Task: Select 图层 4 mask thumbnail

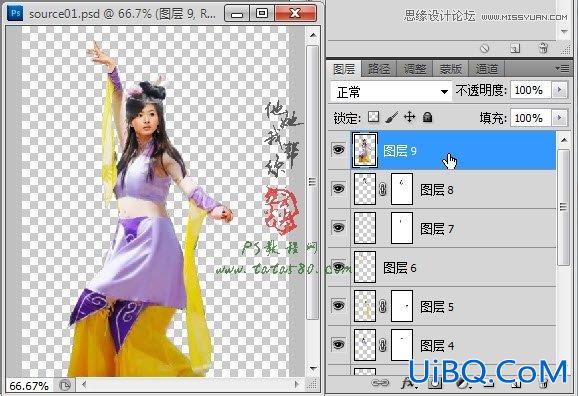Action: (x=401, y=345)
